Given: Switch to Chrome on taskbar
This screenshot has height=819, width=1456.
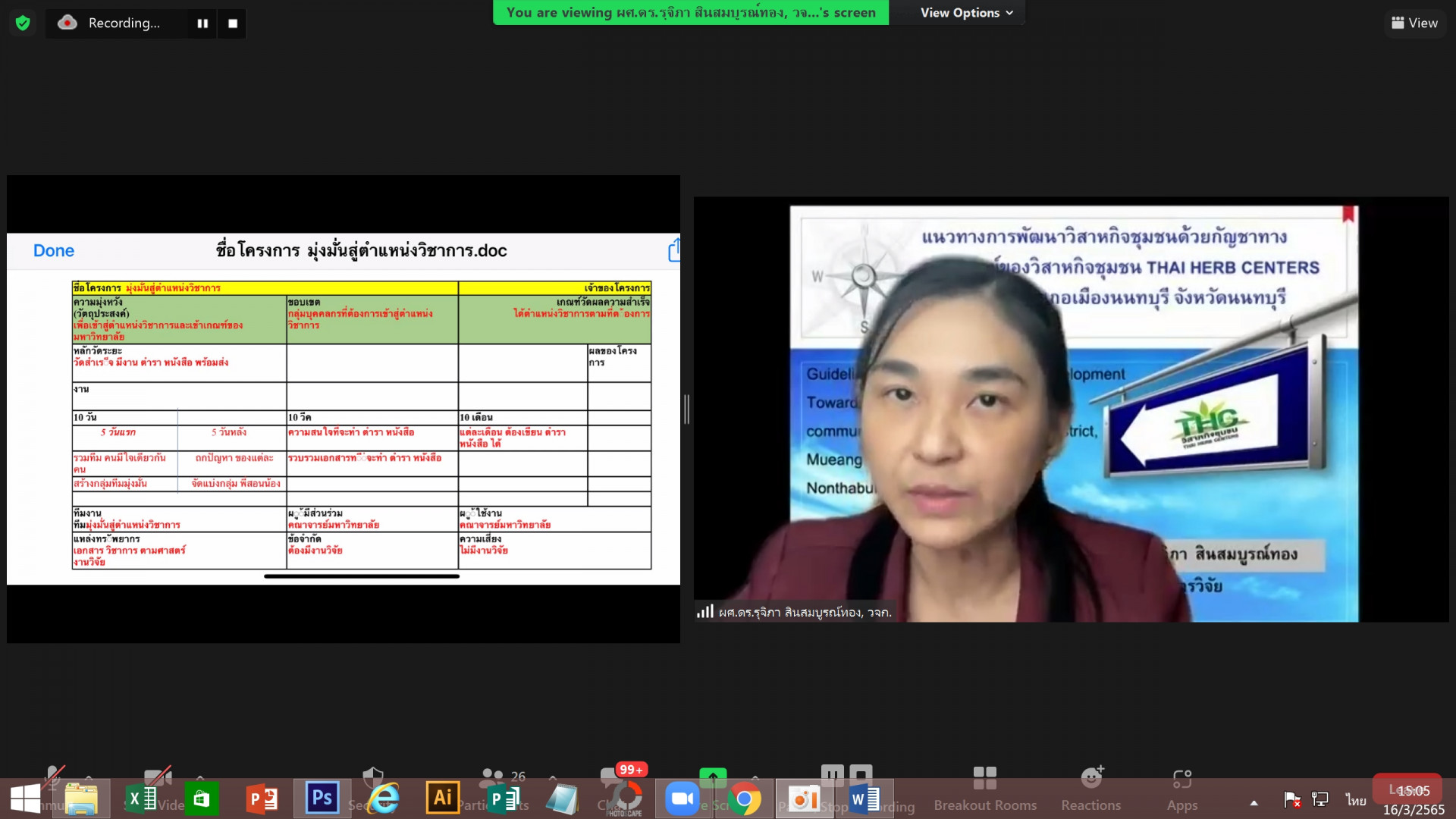Looking at the screenshot, I should 744,799.
